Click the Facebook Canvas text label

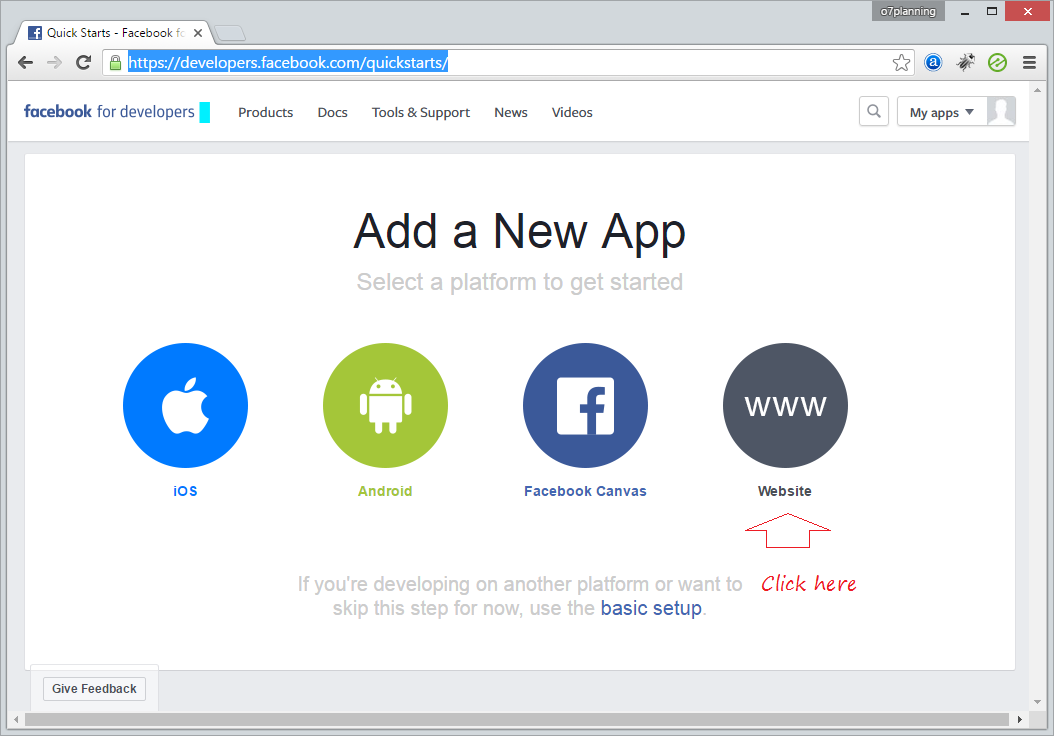tap(585, 491)
